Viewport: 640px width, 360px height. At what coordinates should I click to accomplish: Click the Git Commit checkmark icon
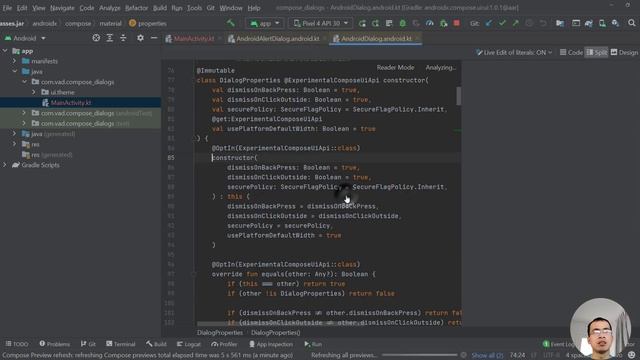pos(502,23)
